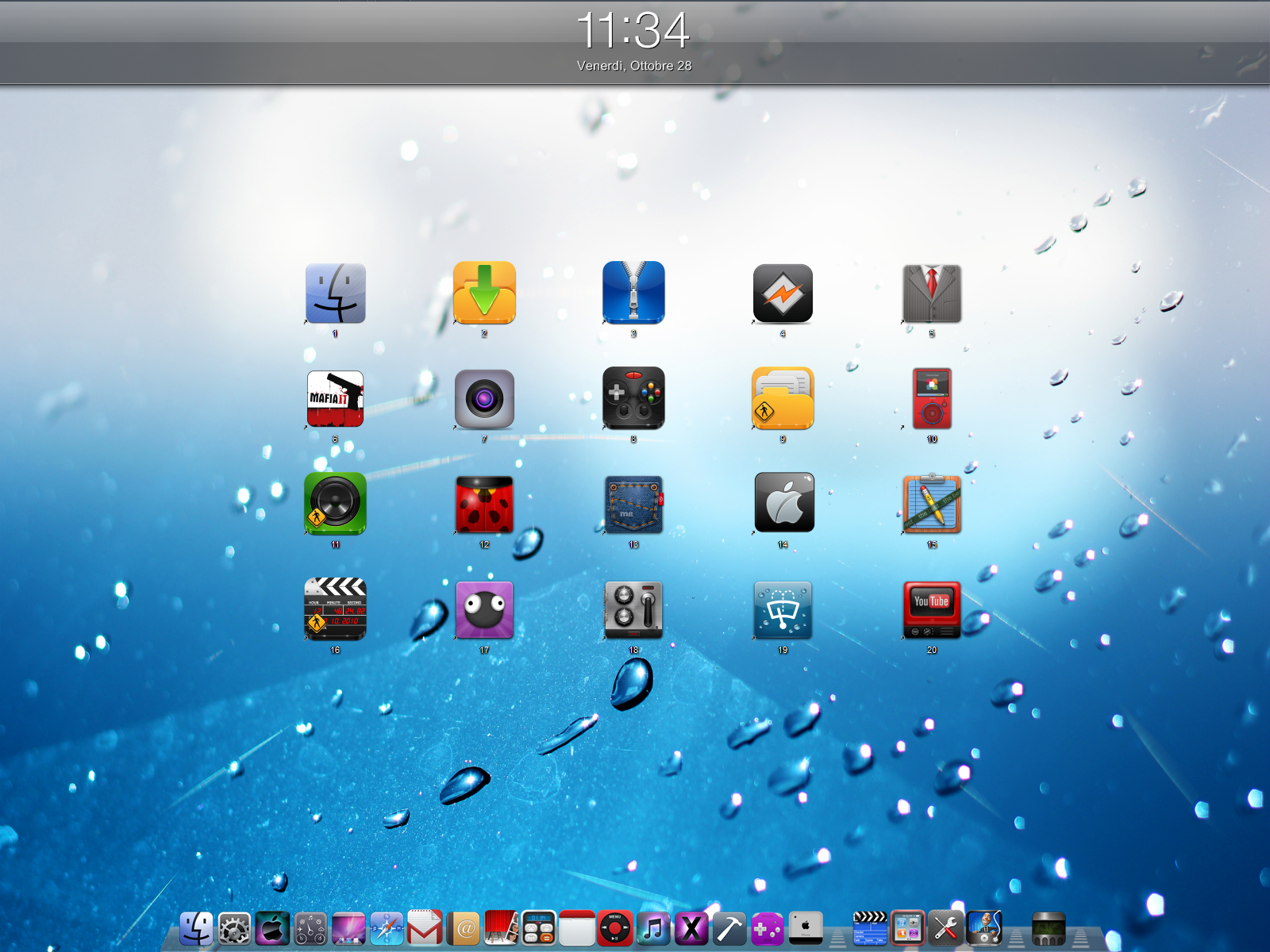The width and height of the screenshot is (1270, 952).
Task: Open the address book @ icon in dock
Action: (x=464, y=928)
